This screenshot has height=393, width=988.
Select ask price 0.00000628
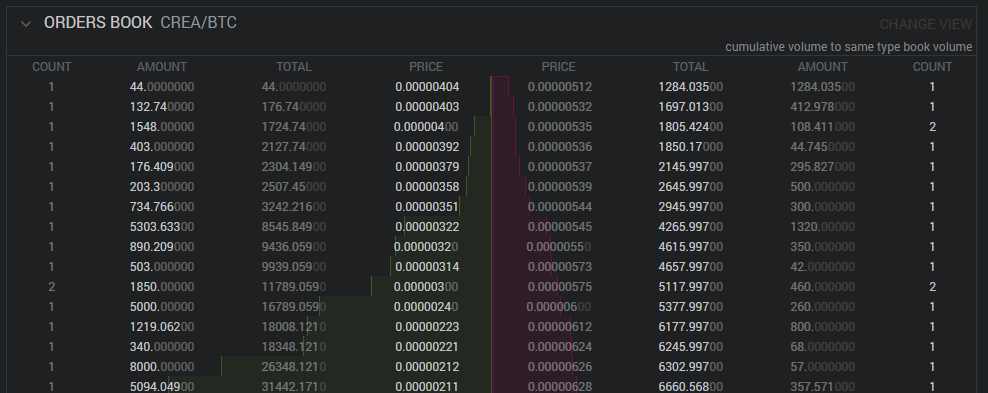(x=560, y=387)
